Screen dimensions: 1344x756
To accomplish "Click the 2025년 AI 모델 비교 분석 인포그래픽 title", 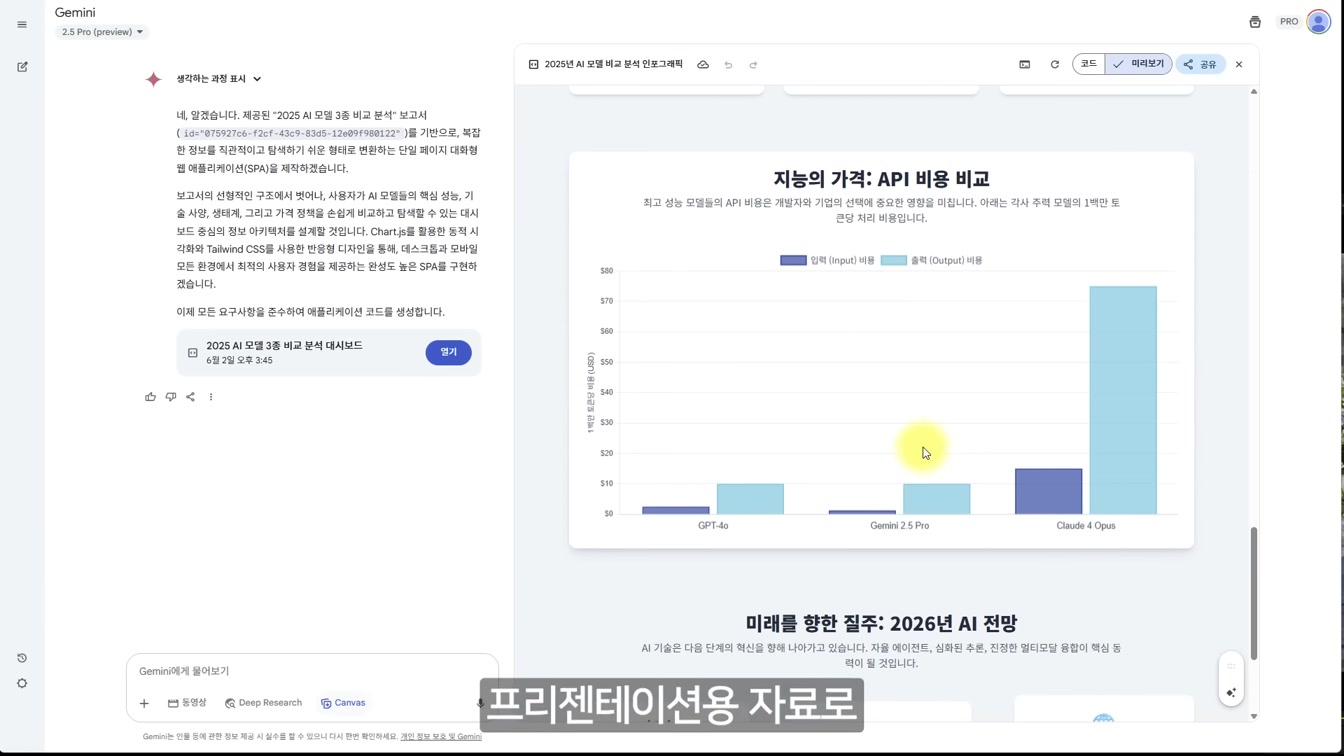I will (613, 65).
